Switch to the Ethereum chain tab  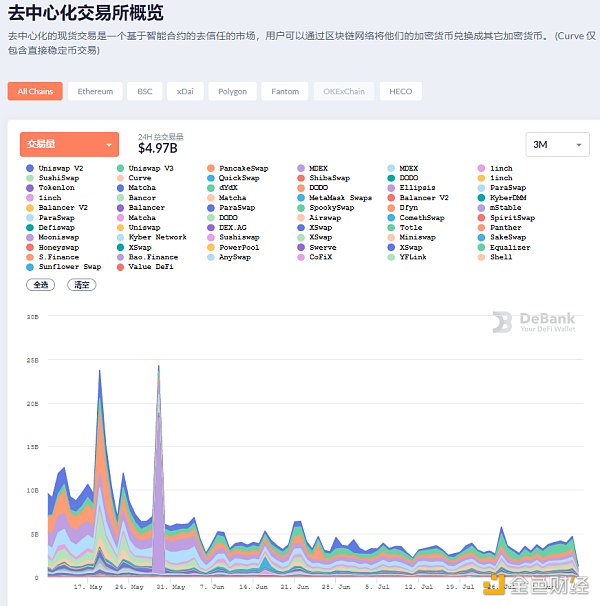[96, 91]
